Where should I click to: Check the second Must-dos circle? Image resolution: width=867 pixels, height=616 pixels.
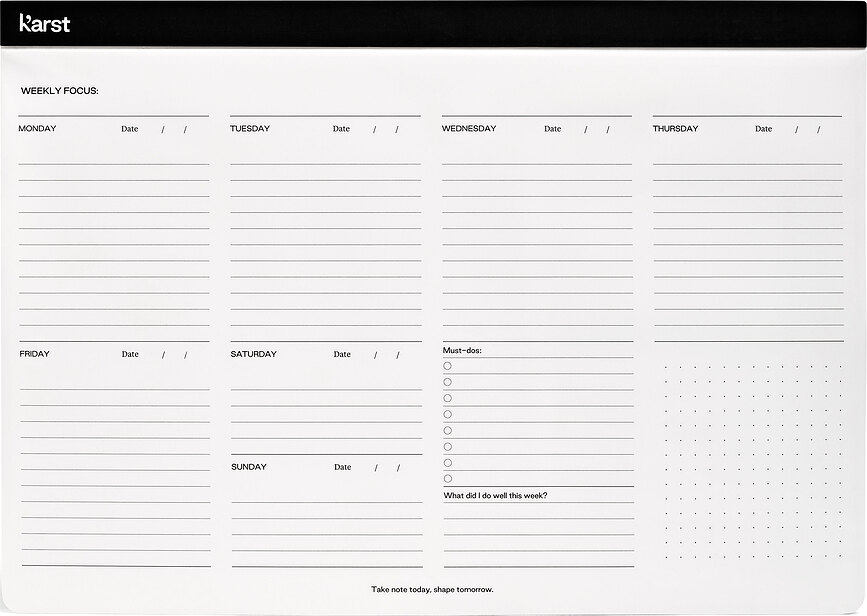point(447,382)
